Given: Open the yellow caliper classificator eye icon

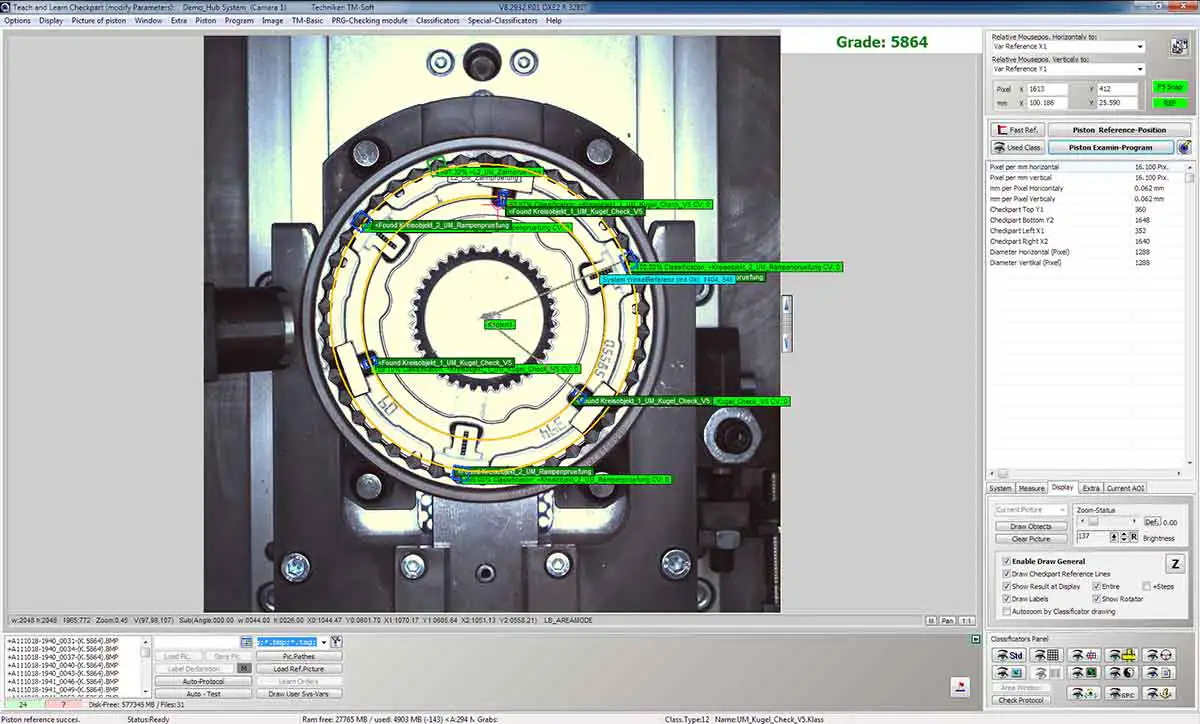Looking at the screenshot, I should click(x=1121, y=655).
